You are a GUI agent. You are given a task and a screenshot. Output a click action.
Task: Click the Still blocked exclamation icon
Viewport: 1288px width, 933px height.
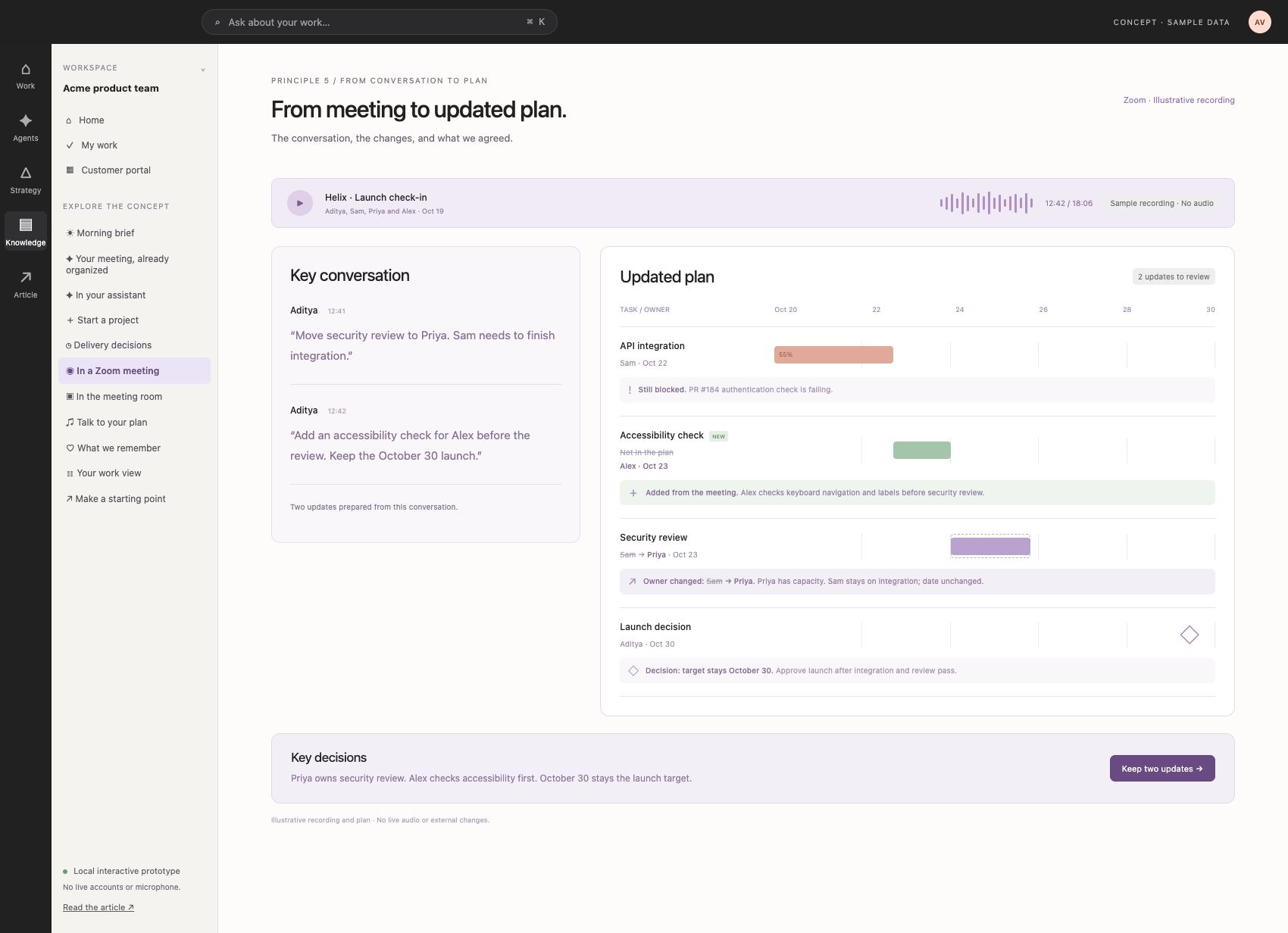(x=630, y=390)
